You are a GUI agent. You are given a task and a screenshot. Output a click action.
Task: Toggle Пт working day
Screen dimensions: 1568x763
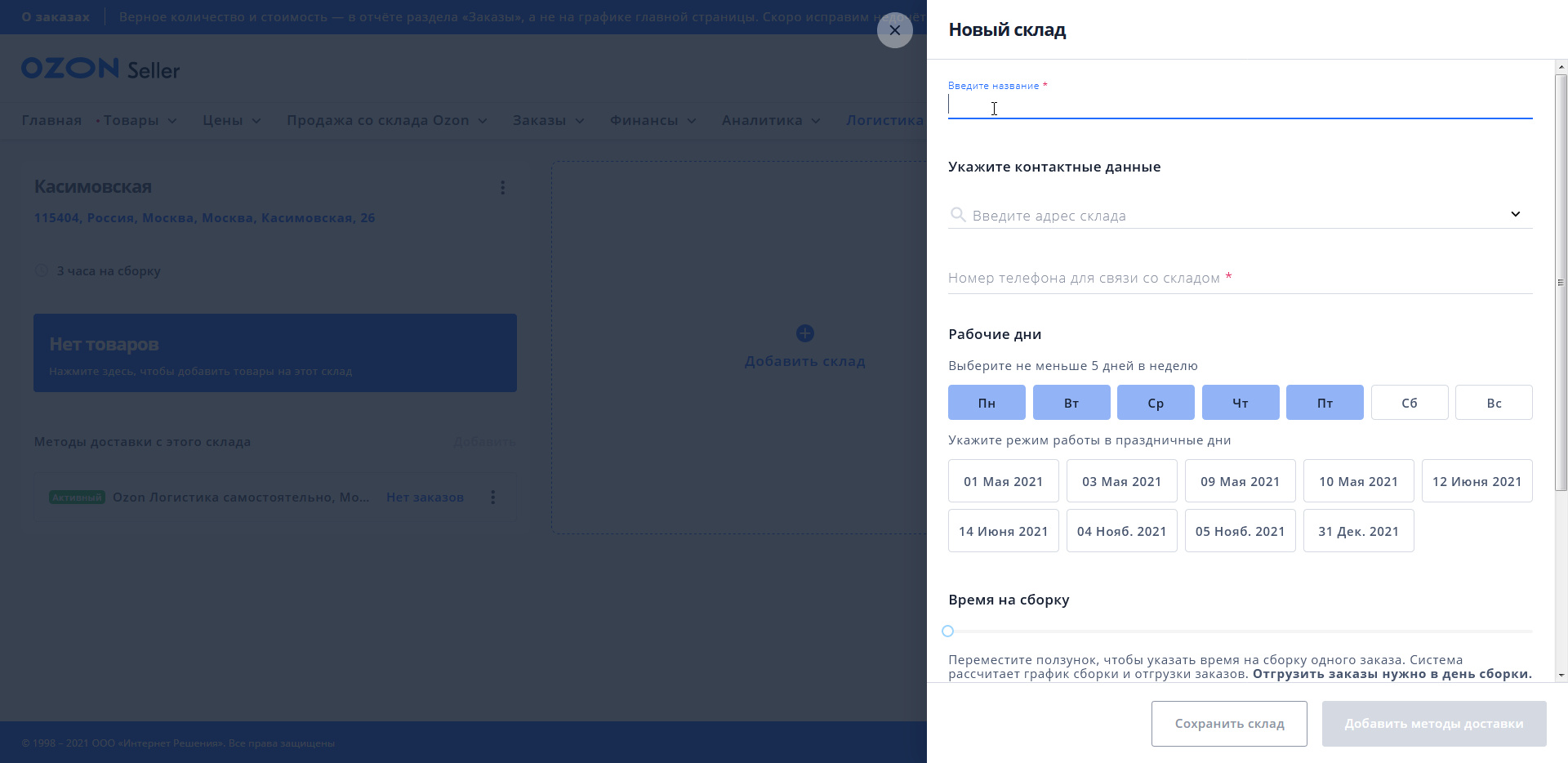point(1325,403)
